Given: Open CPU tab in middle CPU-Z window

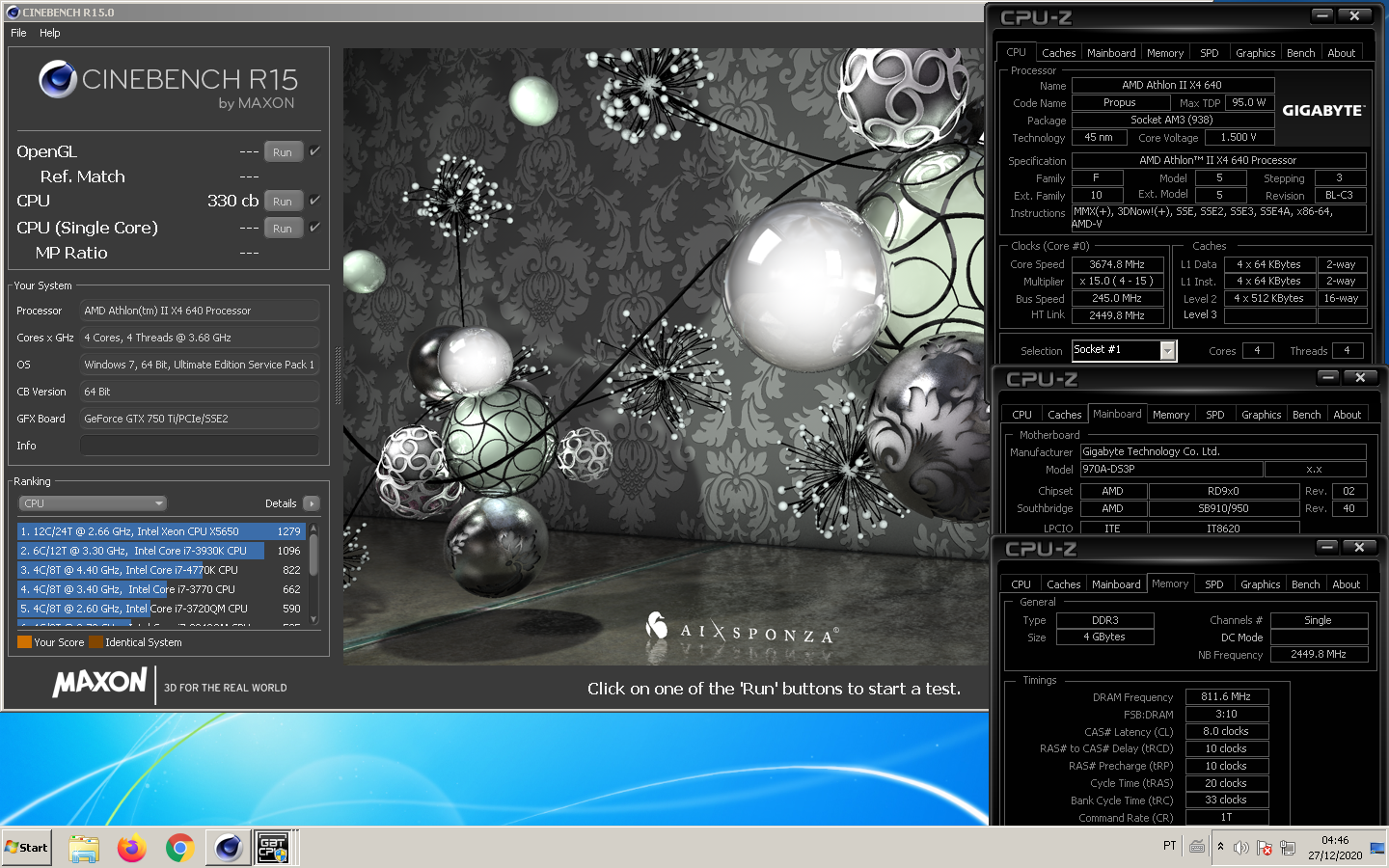Looking at the screenshot, I should pos(1022,415).
